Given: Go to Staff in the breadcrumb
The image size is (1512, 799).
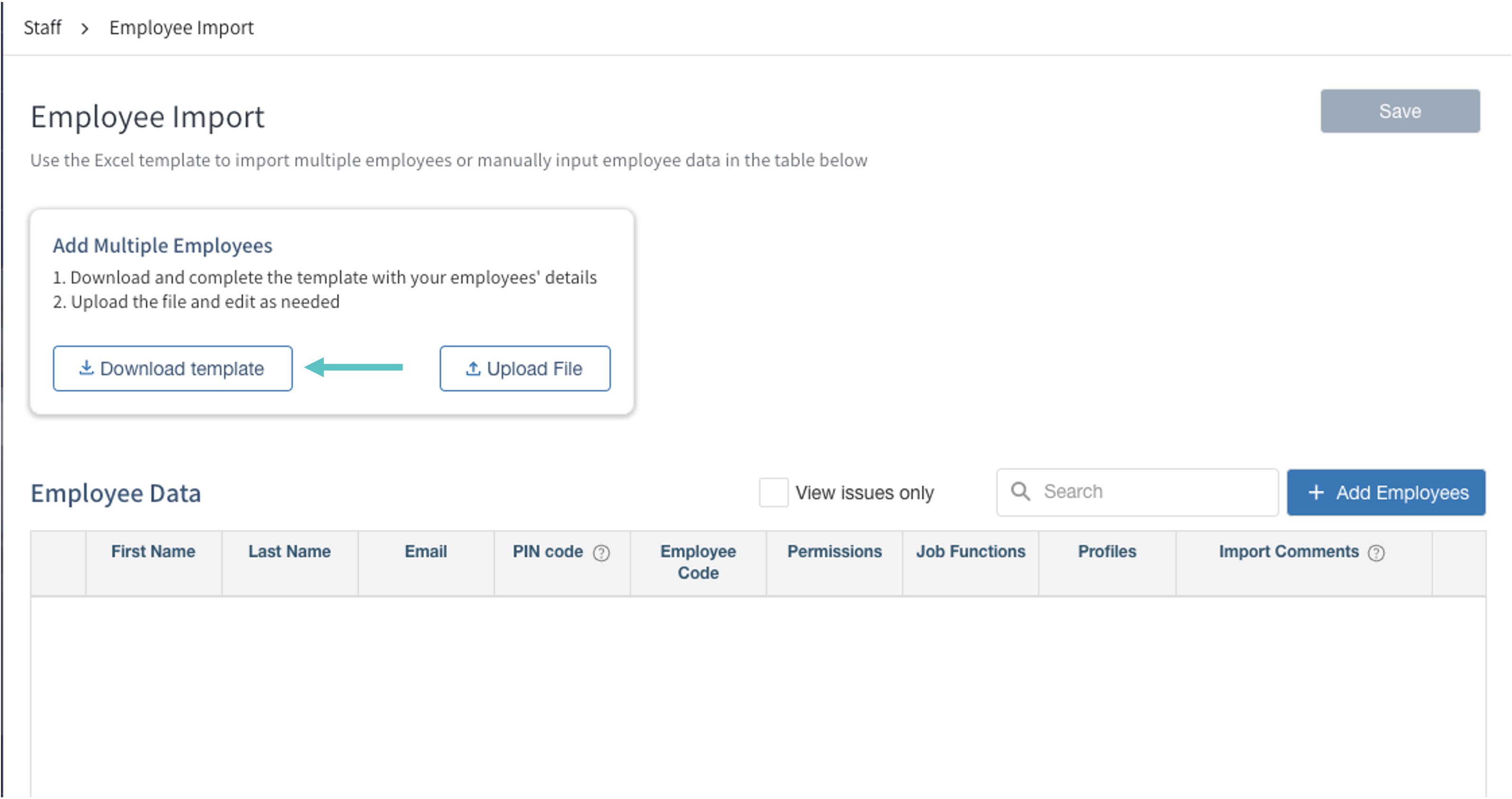Looking at the screenshot, I should click(x=42, y=27).
